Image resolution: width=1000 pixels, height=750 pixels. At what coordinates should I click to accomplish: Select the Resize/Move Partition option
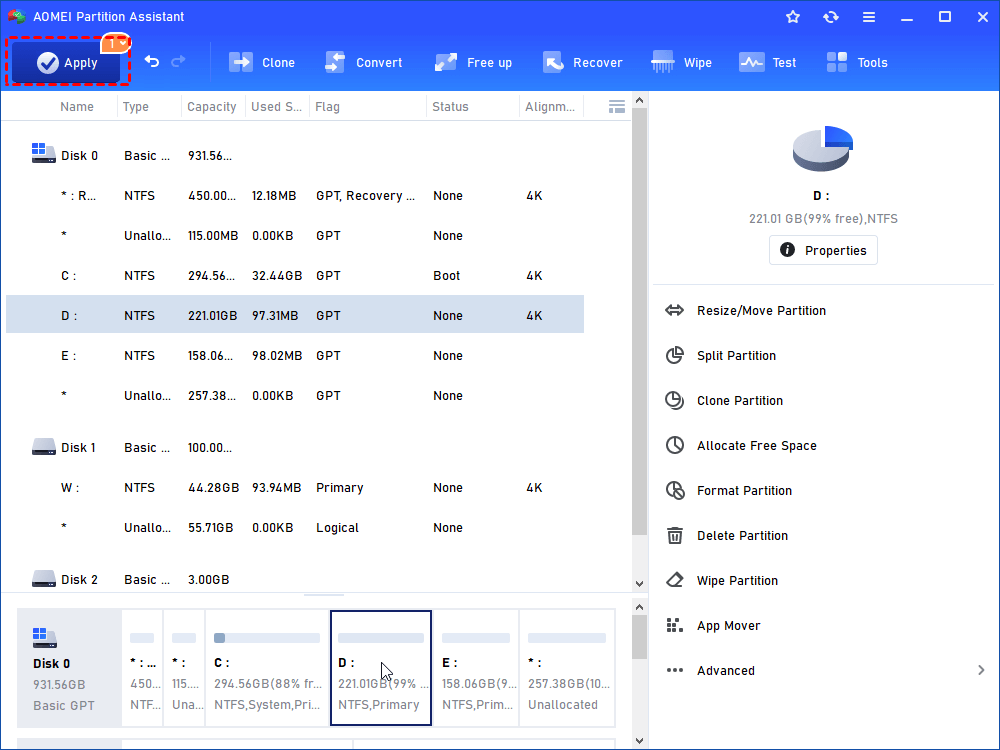point(746,311)
